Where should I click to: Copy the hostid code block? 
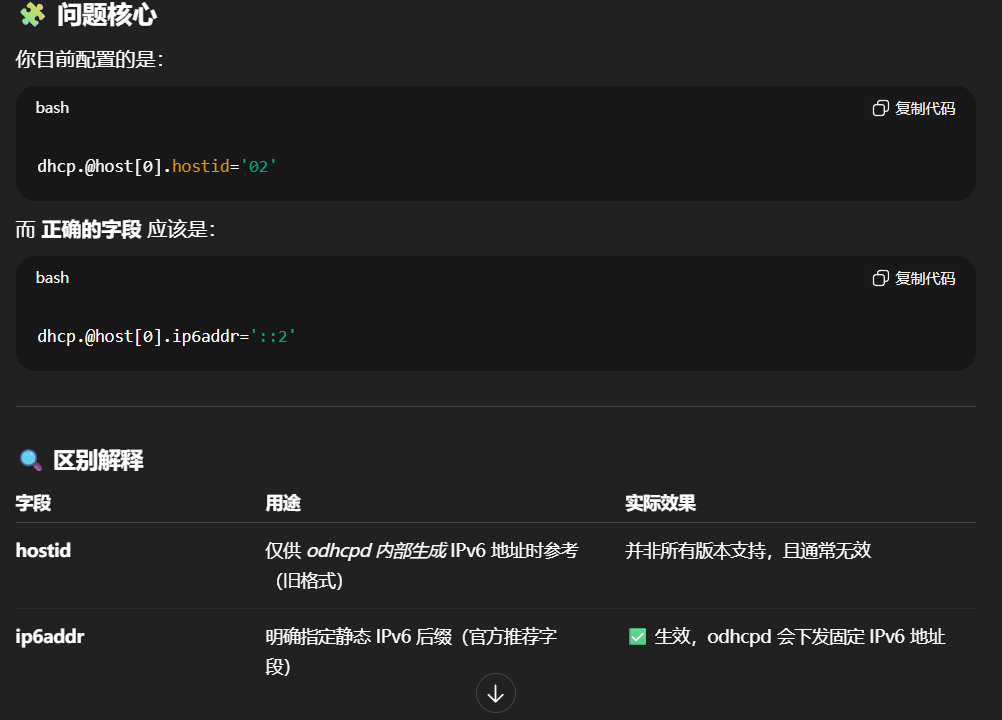(x=914, y=108)
